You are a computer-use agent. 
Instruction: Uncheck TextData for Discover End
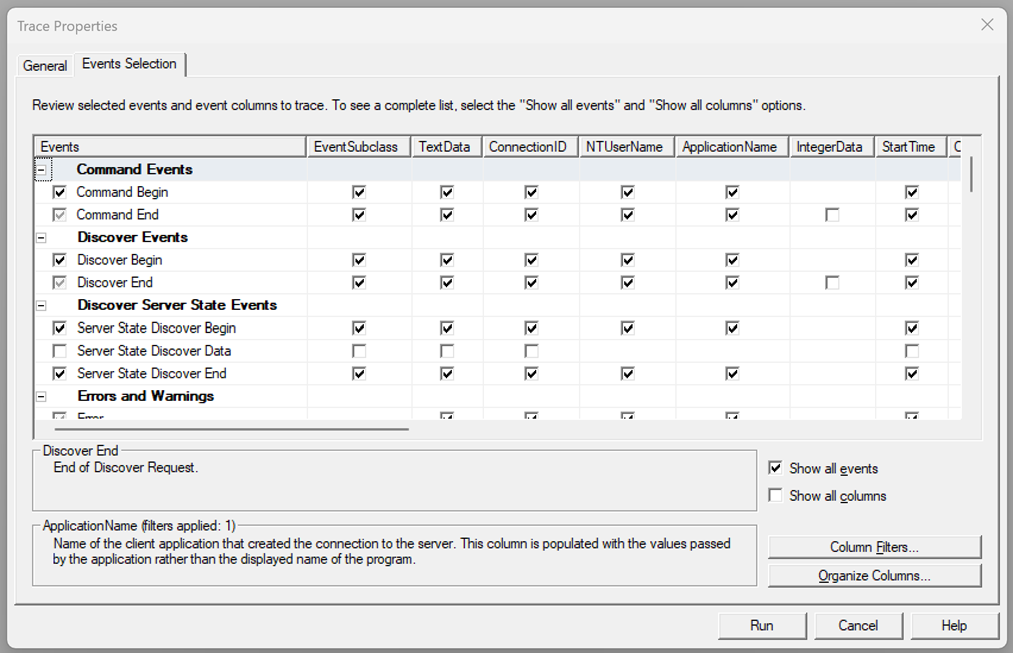444,282
